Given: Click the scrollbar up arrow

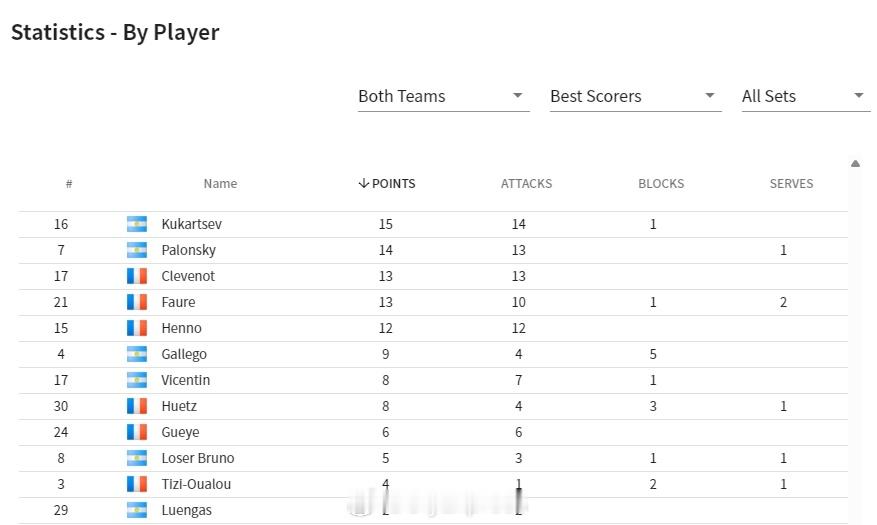Looking at the screenshot, I should tap(855, 164).
